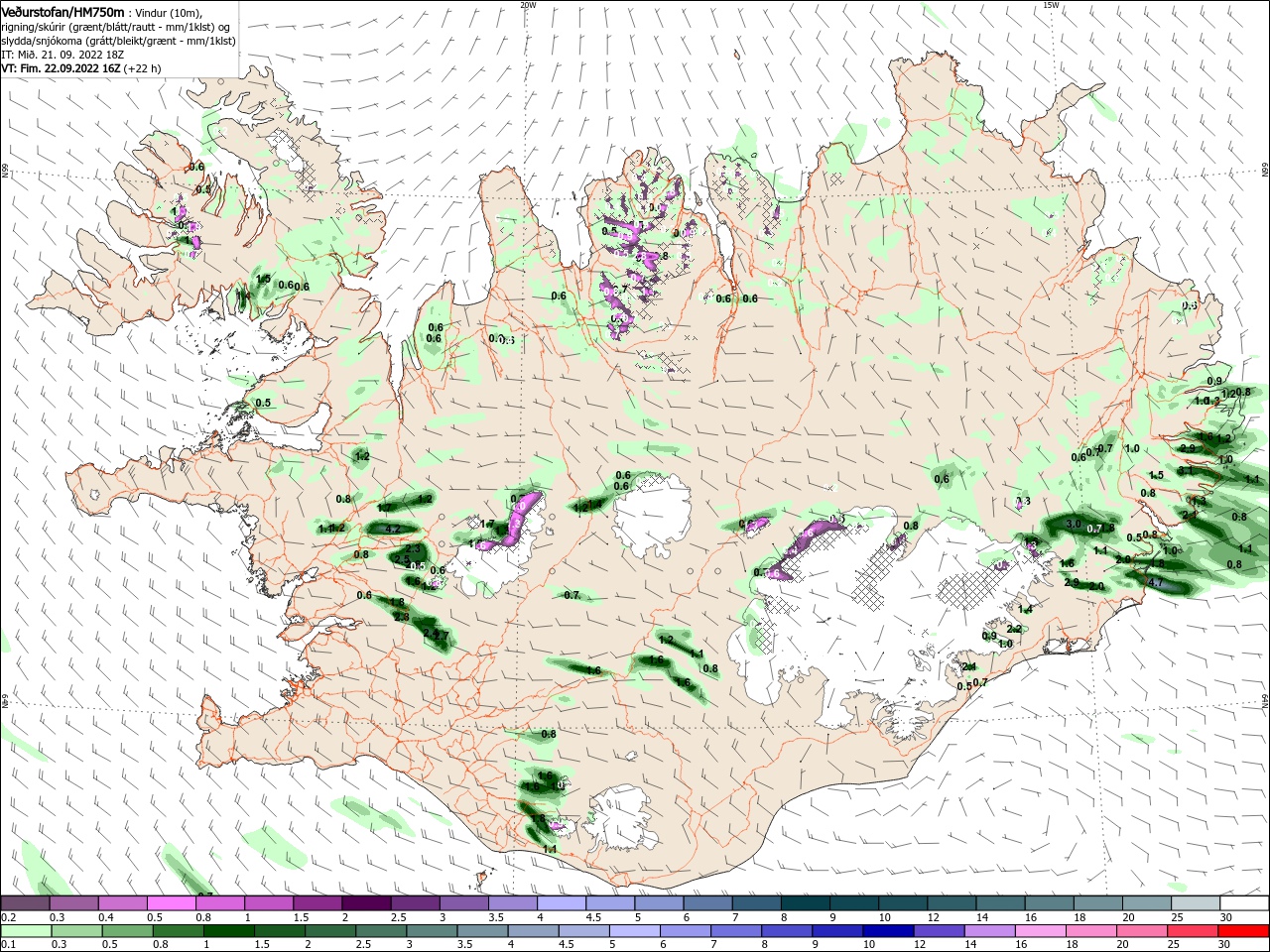Screen dimensions: 1270x952
Task: Click the palest green 0.1 rain legend swatch
Action: [x=27, y=931]
